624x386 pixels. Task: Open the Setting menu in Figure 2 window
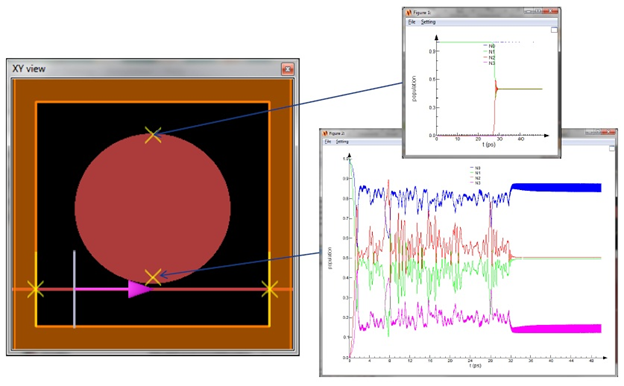pos(342,142)
